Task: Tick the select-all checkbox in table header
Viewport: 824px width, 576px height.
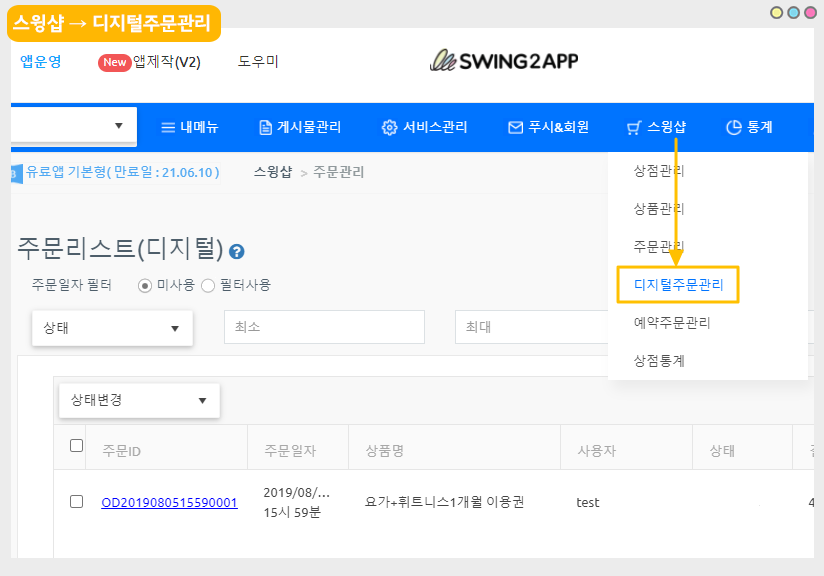Action: pos(77,446)
